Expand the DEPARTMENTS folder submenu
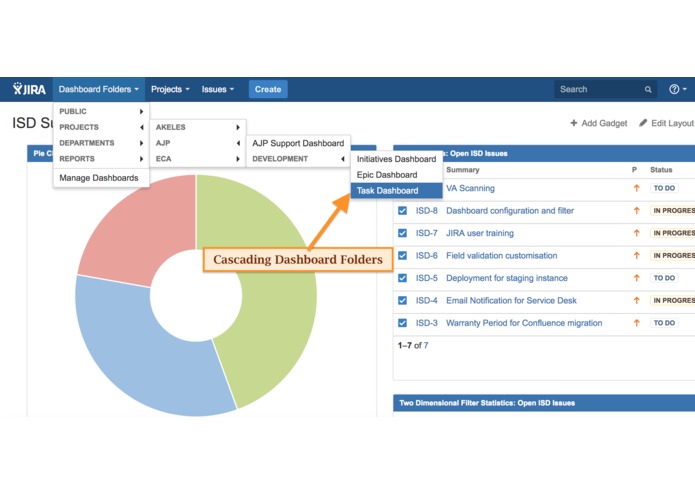The image size is (695, 494). point(101,143)
